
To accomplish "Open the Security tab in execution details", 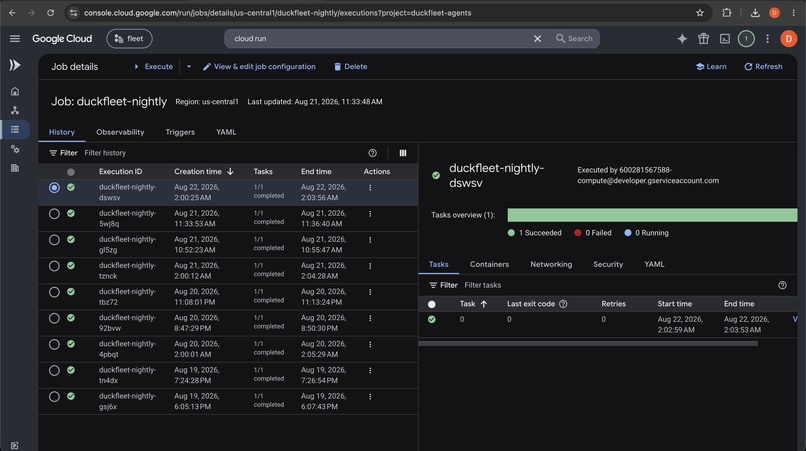I will [x=608, y=264].
